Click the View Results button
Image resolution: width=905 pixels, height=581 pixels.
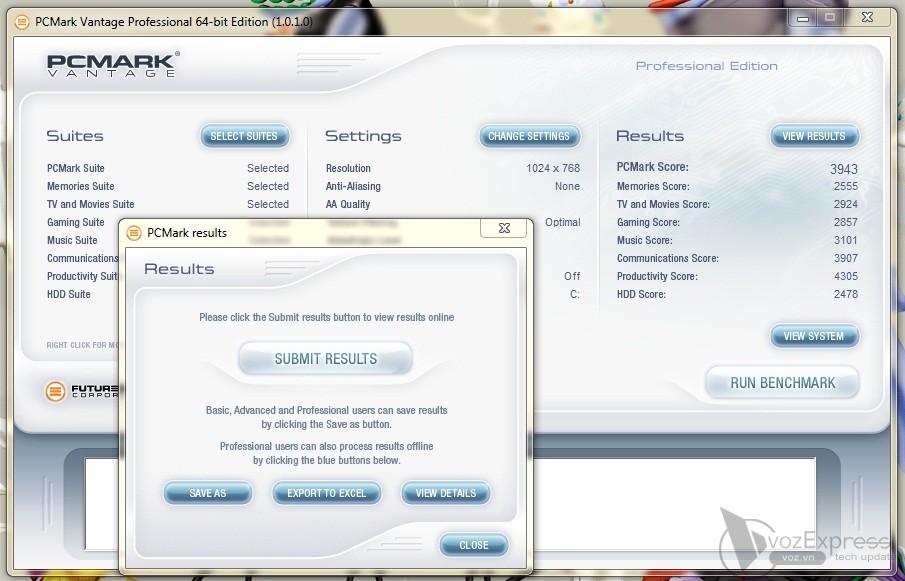[813, 136]
